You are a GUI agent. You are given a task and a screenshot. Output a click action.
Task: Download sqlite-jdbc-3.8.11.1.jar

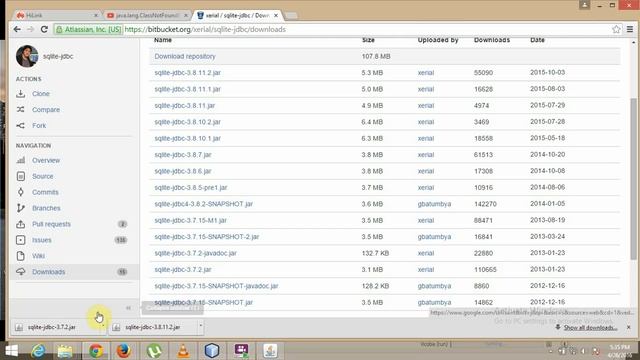click(187, 89)
